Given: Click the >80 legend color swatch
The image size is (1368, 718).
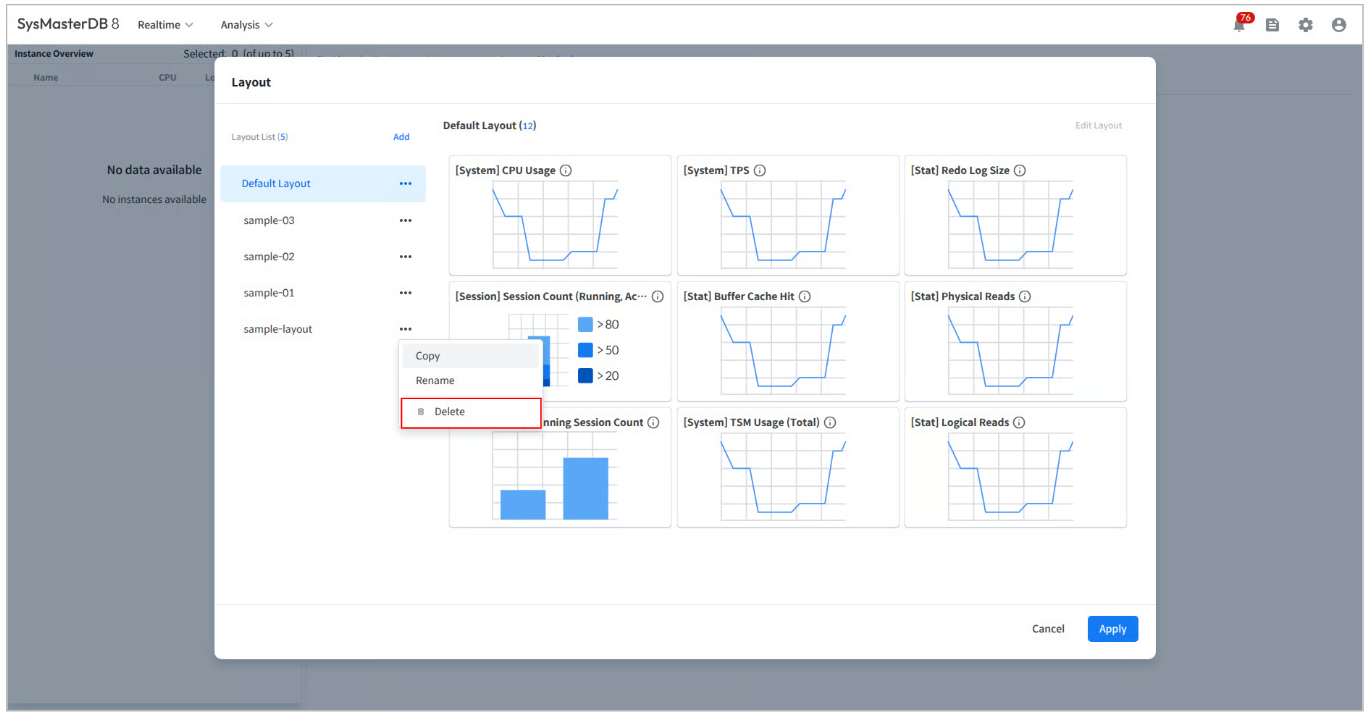Looking at the screenshot, I should coord(585,324).
